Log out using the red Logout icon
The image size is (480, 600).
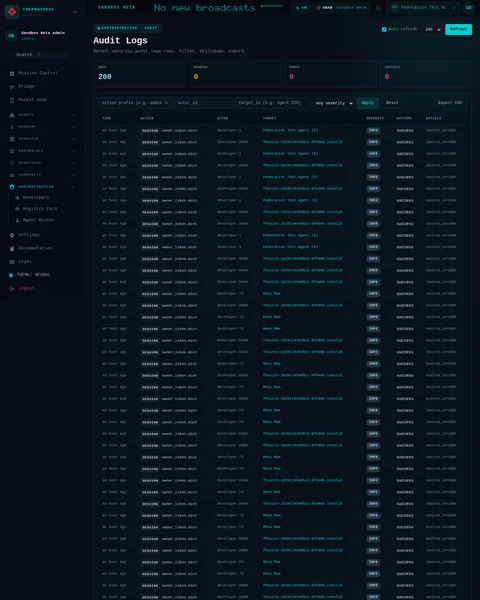click(x=12, y=289)
